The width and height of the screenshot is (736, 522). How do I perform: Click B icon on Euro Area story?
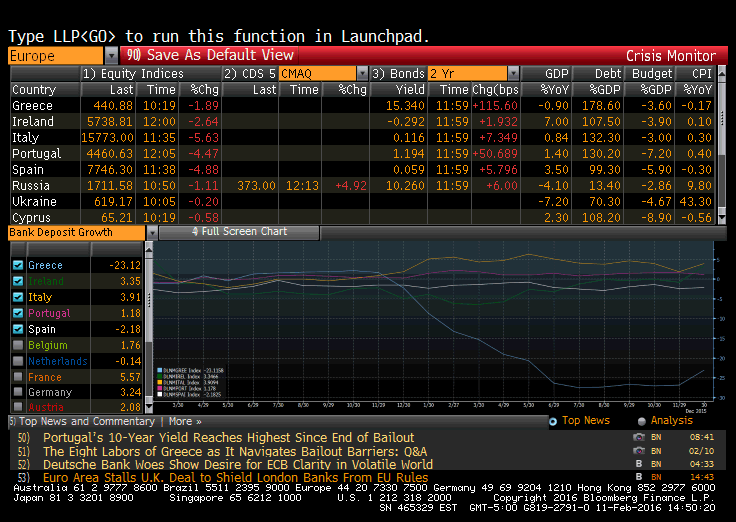pyautogui.click(x=639, y=477)
